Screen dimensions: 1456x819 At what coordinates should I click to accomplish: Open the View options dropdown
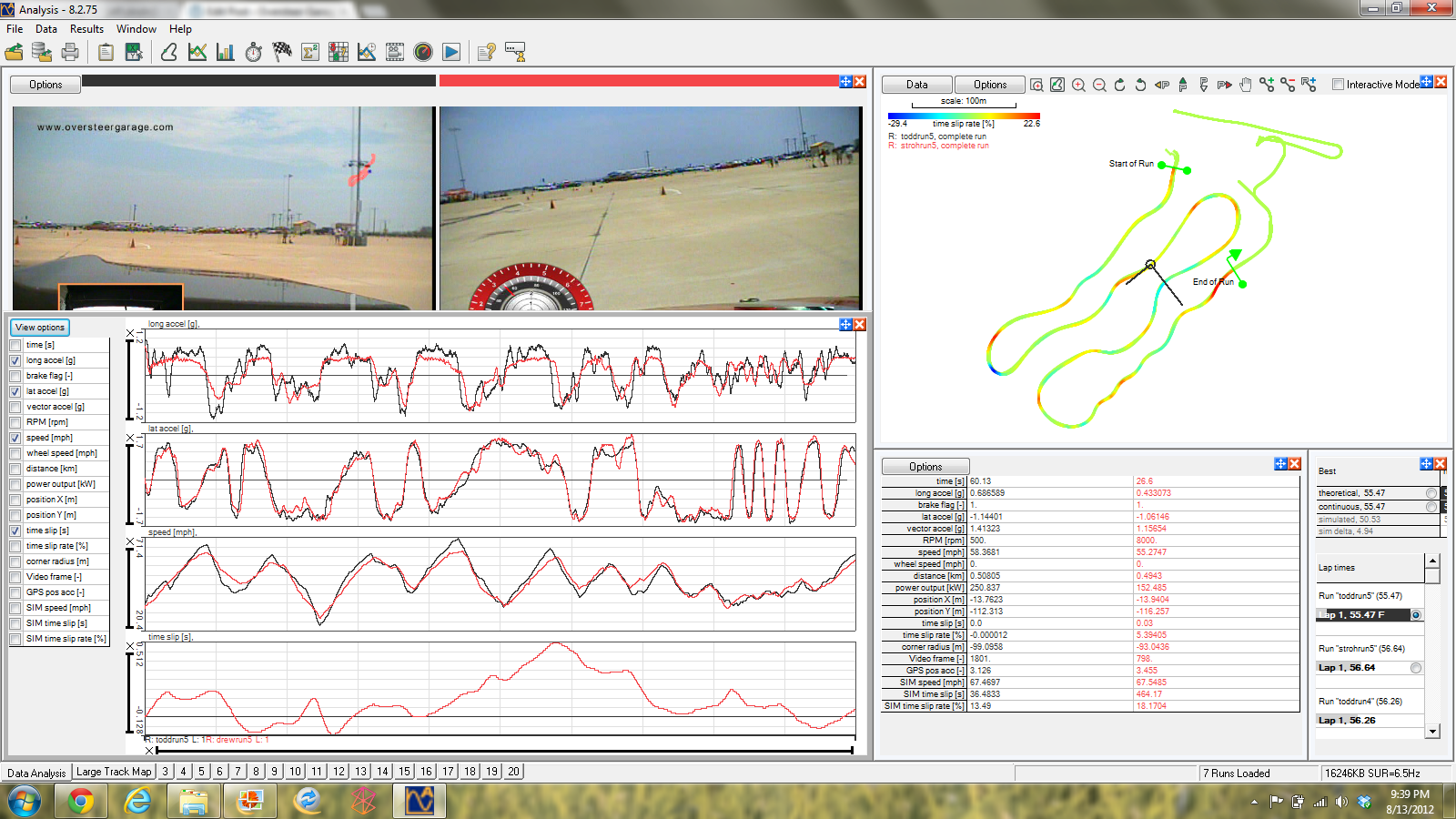pos(40,328)
